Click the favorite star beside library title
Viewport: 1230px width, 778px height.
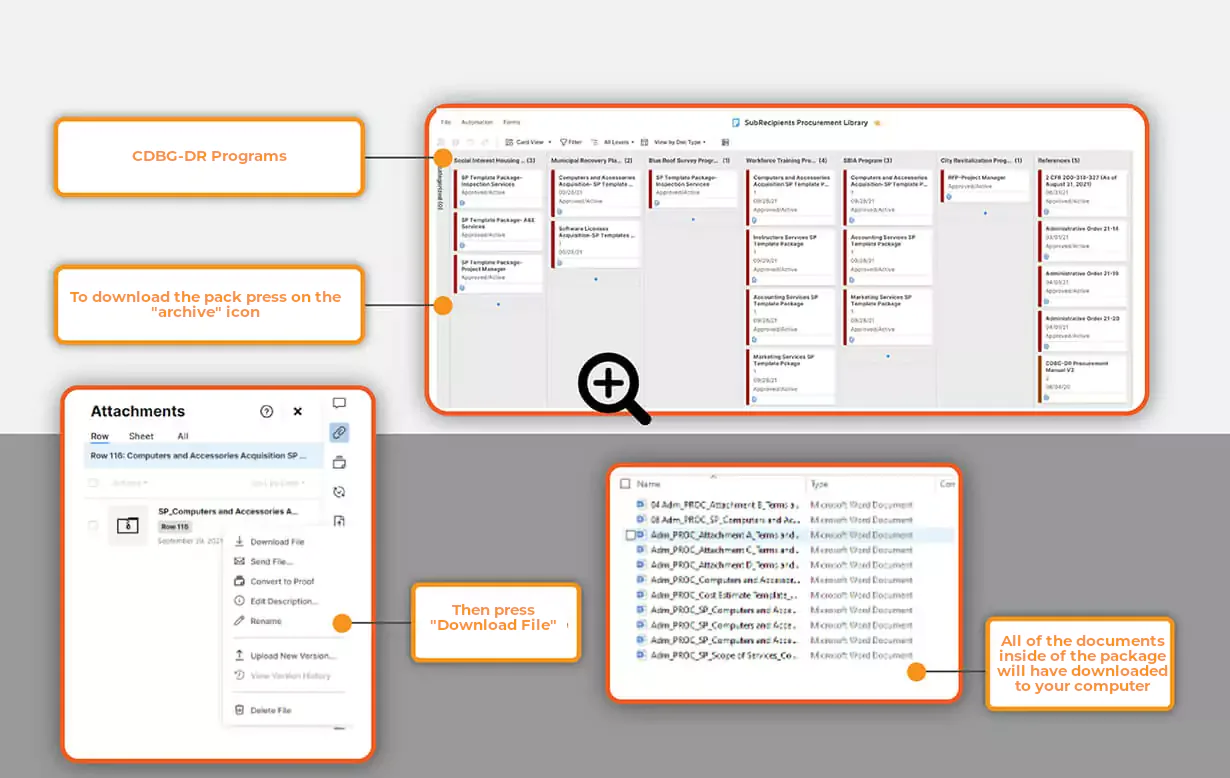[x=877, y=123]
